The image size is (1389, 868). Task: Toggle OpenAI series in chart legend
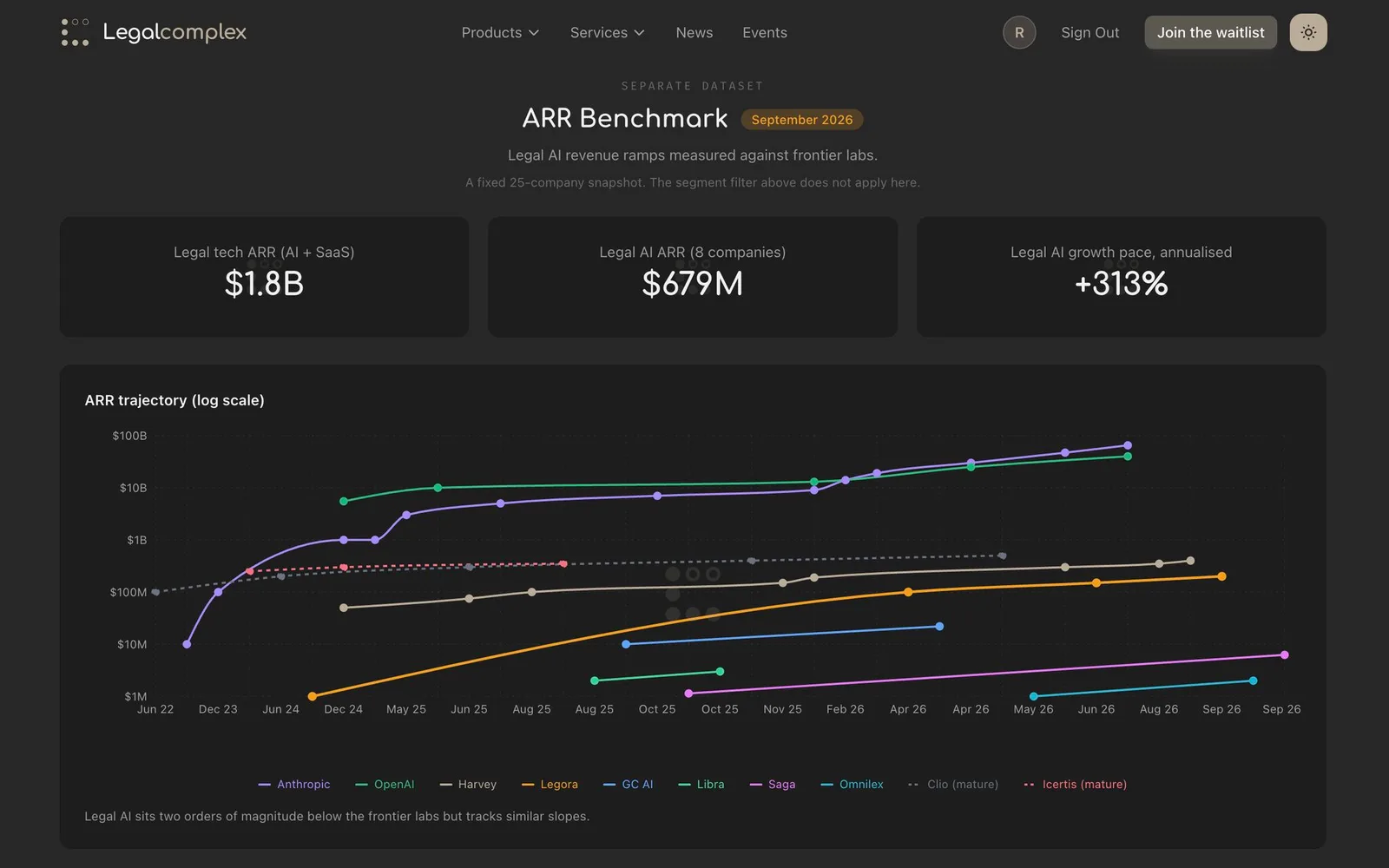[385, 784]
